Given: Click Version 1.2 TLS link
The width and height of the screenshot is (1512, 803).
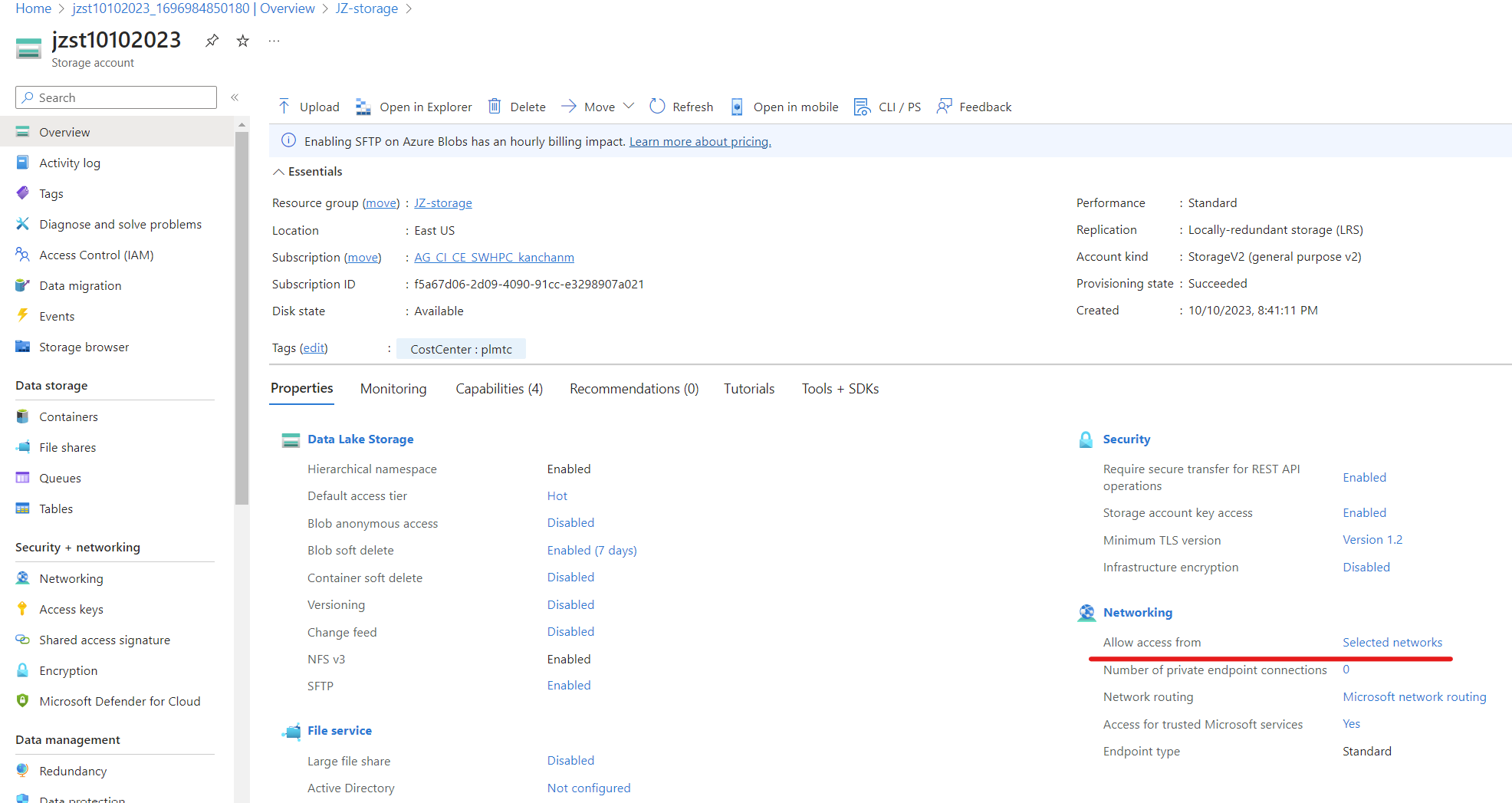Looking at the screenshot, I should (x=1372, y=539).
